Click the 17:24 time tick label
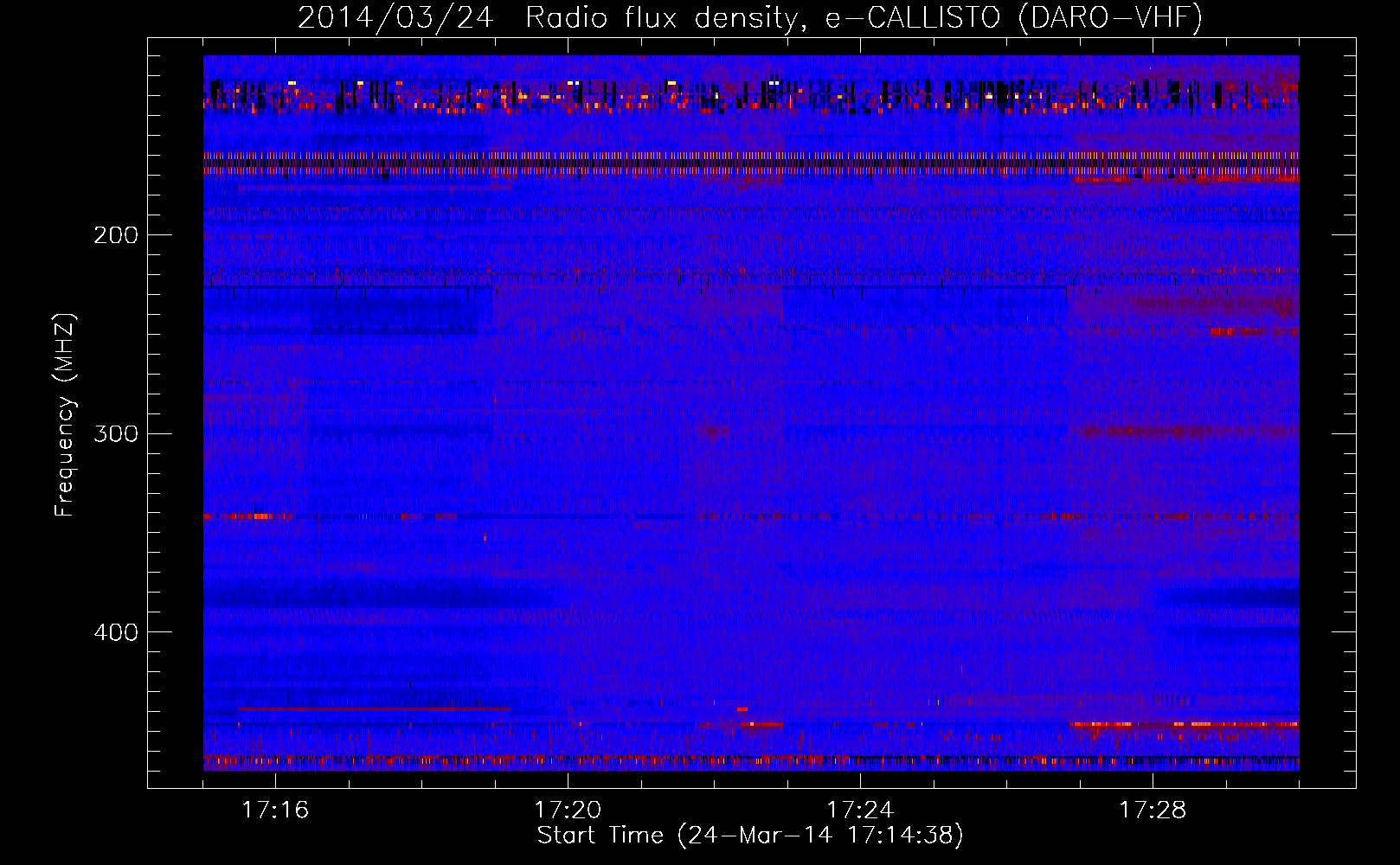The height and width of the screenshot is (865, 1400). click(860, 811)
